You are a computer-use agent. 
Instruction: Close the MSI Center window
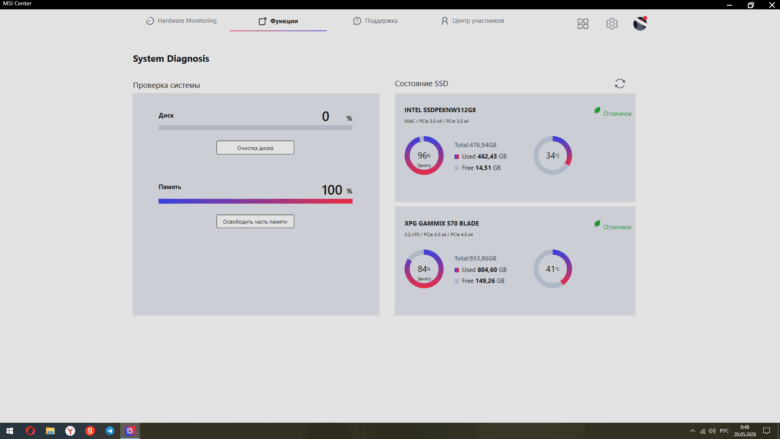(772, 5)
